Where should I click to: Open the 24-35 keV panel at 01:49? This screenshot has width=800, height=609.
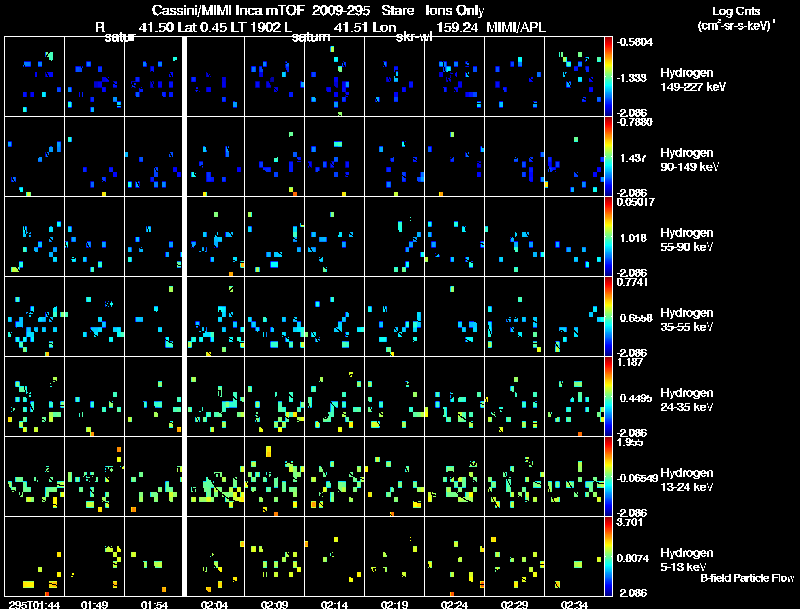pos(94,396)
